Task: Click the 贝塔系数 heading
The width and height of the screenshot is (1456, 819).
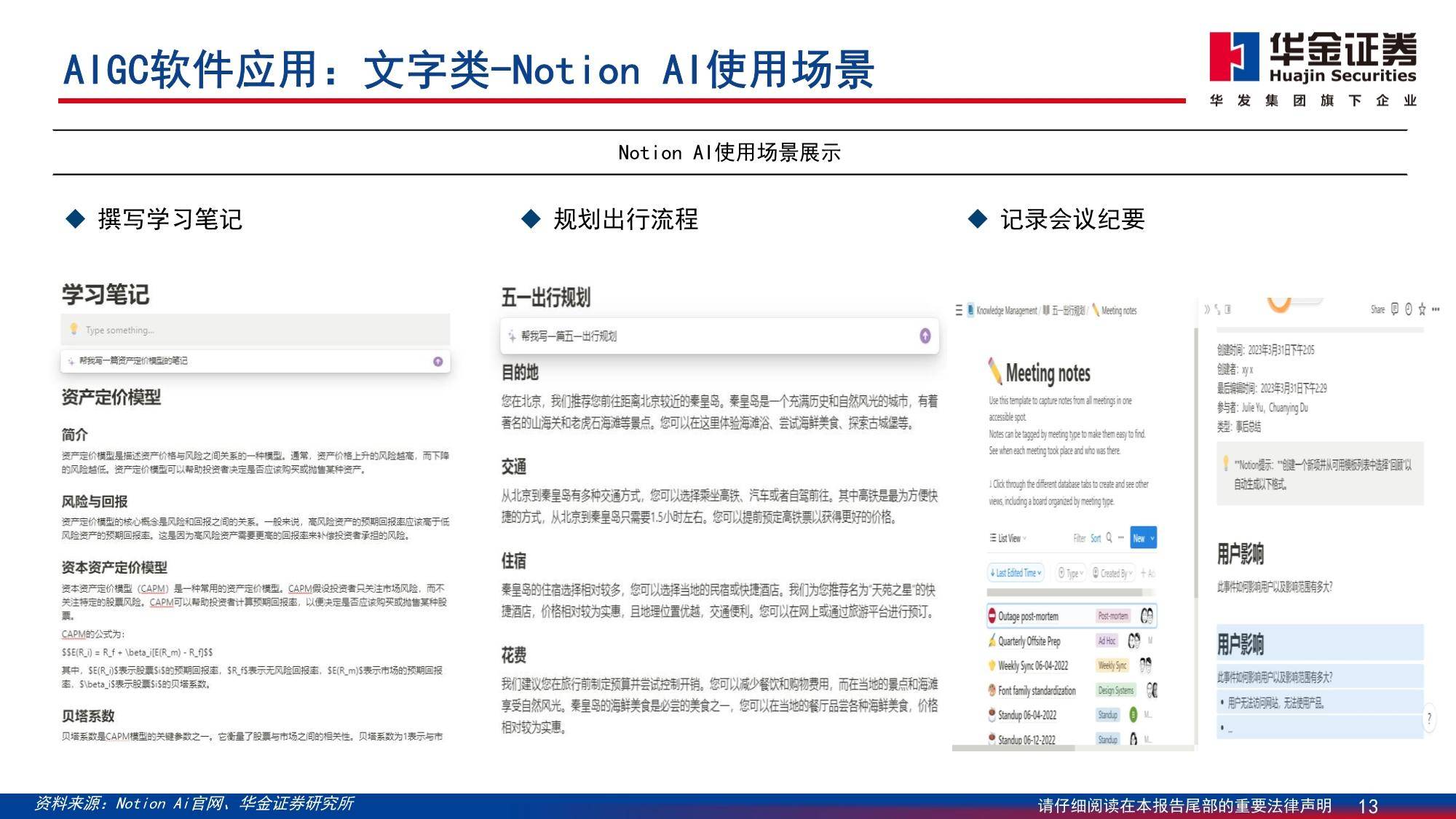Action: [88, 716]
